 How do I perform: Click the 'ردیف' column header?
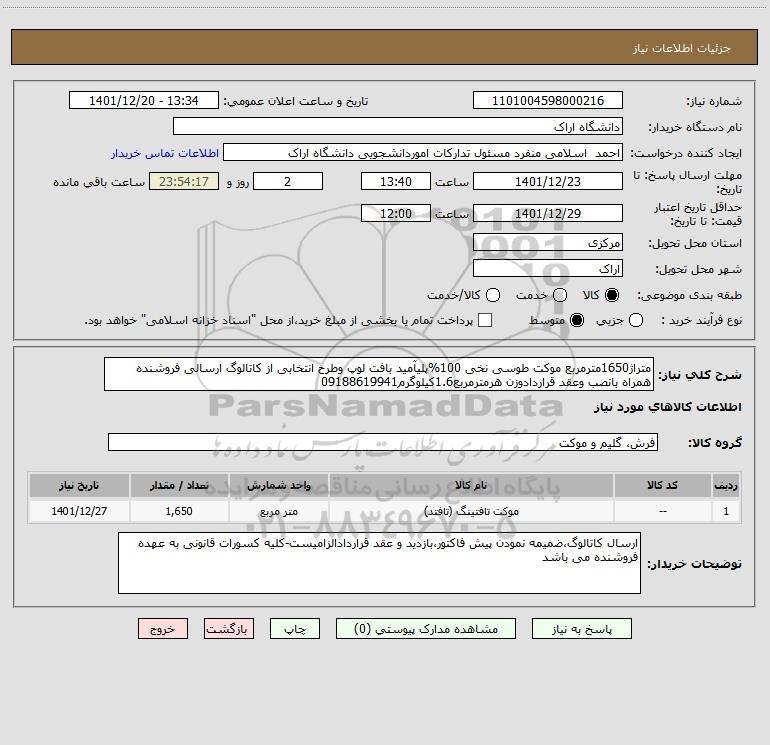click(726, 485)
